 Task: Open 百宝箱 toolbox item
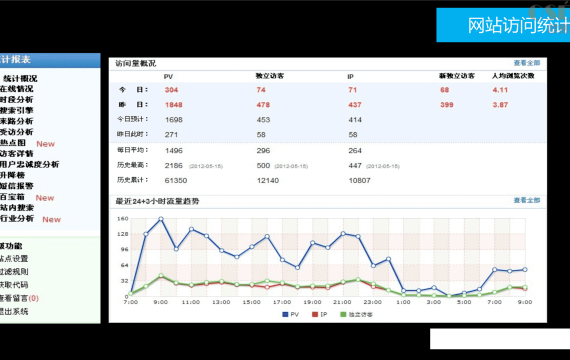pyautogui.click(x=12, y=197)
